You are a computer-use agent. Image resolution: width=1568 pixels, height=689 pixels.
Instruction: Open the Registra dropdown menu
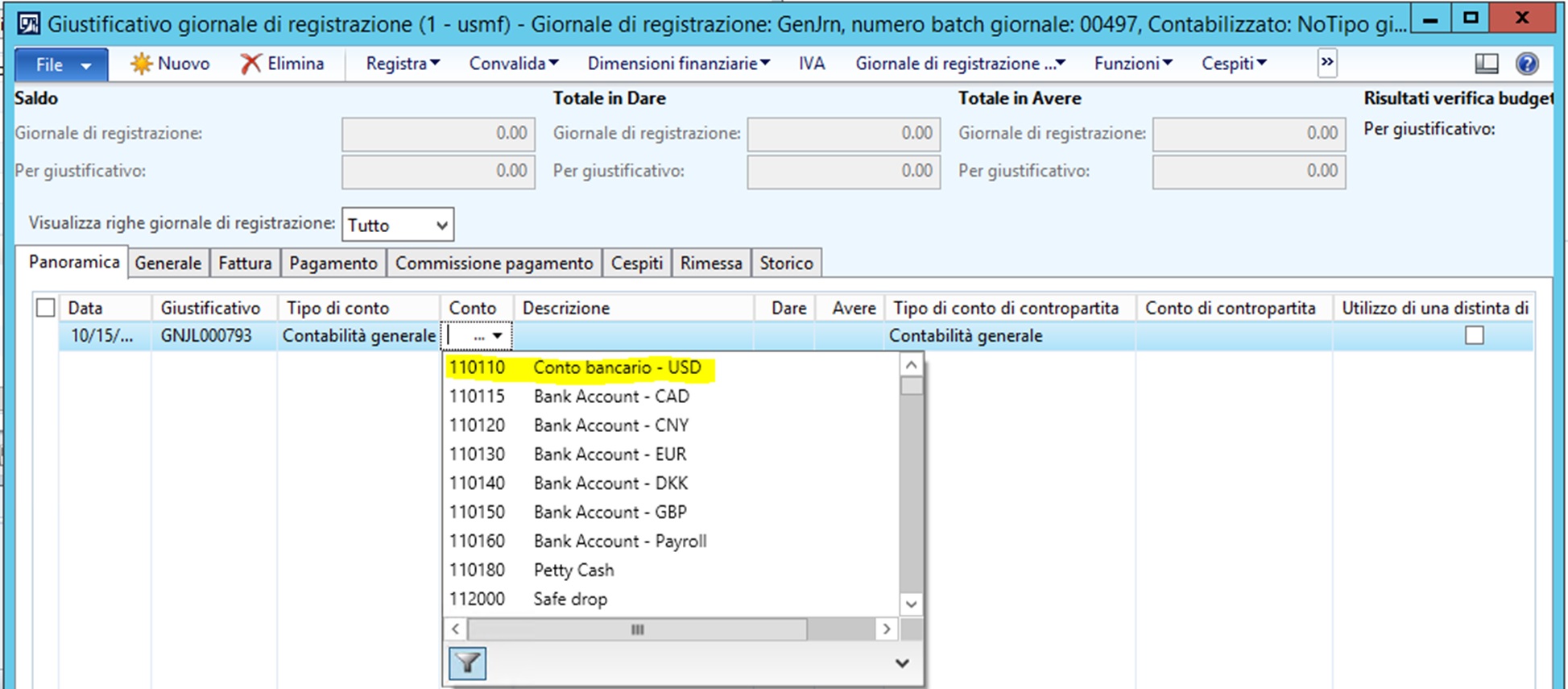click(403, 64)
